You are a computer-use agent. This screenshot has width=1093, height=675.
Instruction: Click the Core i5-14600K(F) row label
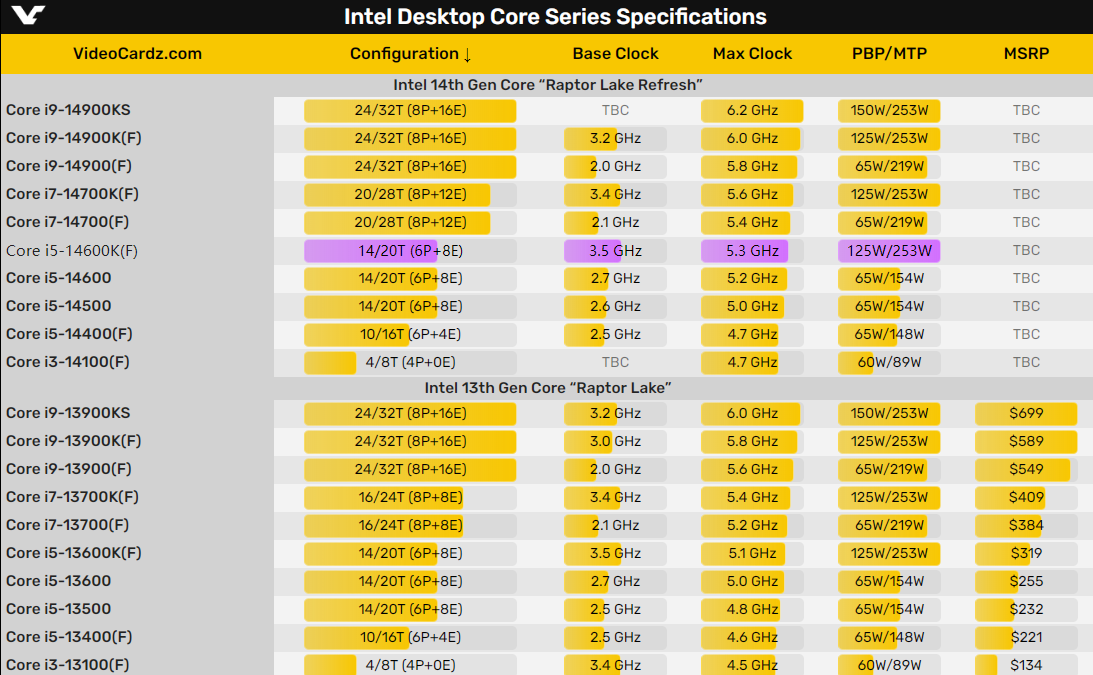[72, 250]
